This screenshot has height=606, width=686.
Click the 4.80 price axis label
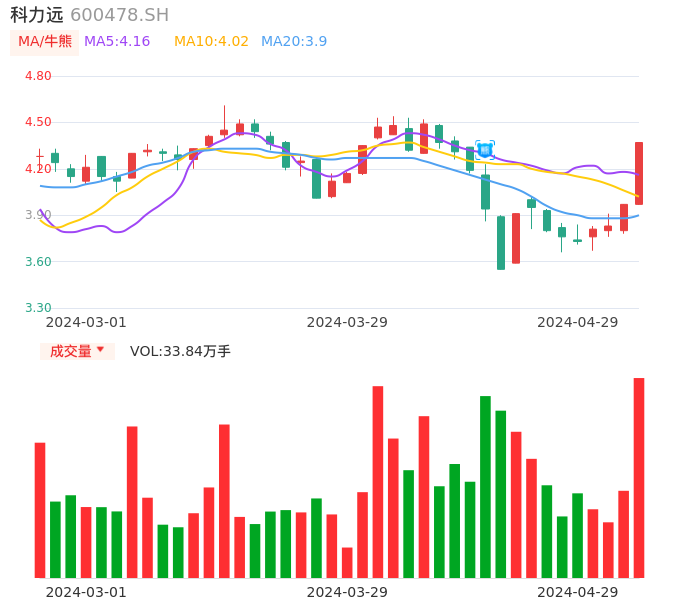pos(38,76)
